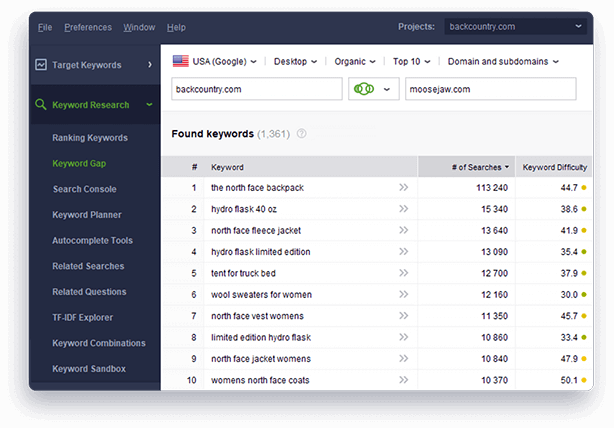The image size is (614, 428).
Task: Open the comparison mode dropdown arrow
Action: click(387, 89)
